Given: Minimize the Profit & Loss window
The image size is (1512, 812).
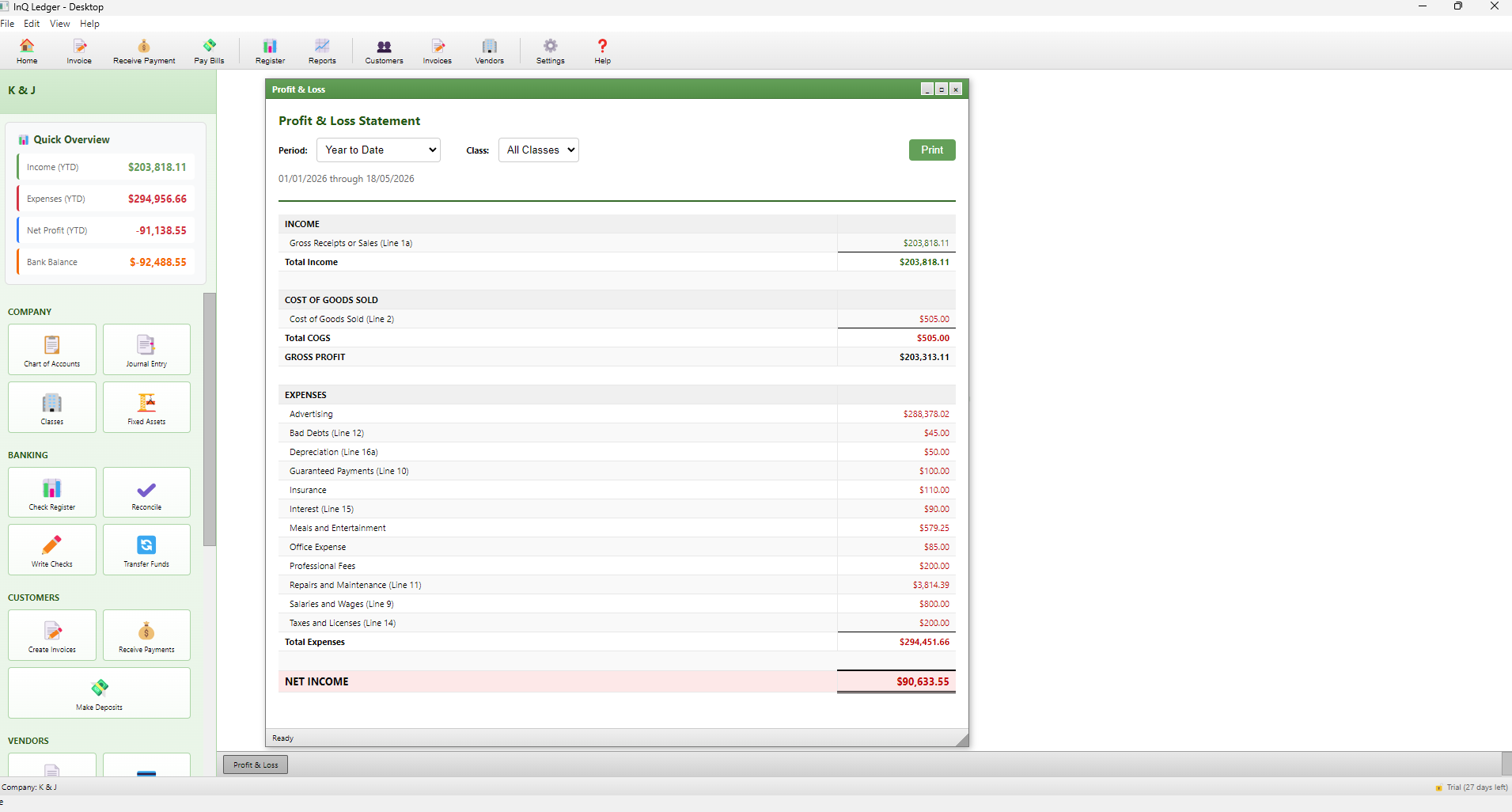Looking at the screenshot, I should point(927,89).
